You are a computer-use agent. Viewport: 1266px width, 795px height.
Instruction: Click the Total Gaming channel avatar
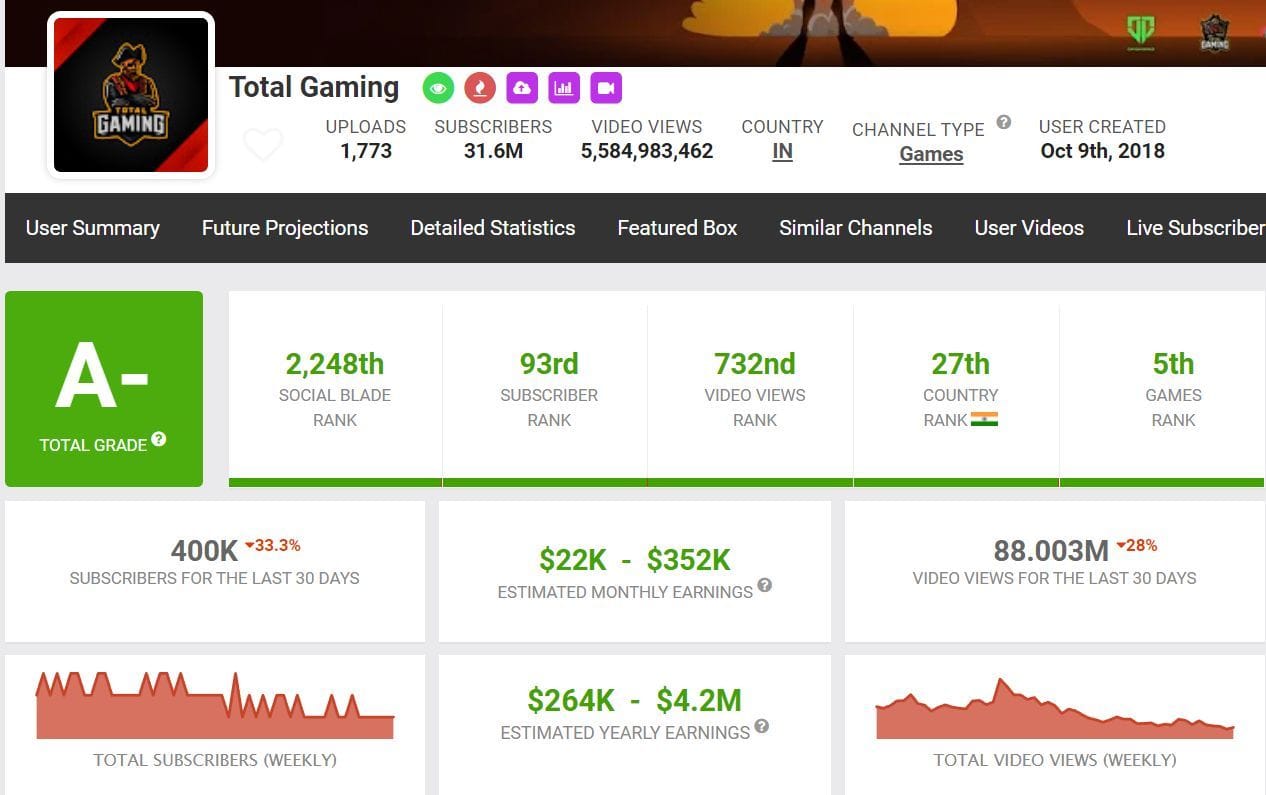(130, 94)
